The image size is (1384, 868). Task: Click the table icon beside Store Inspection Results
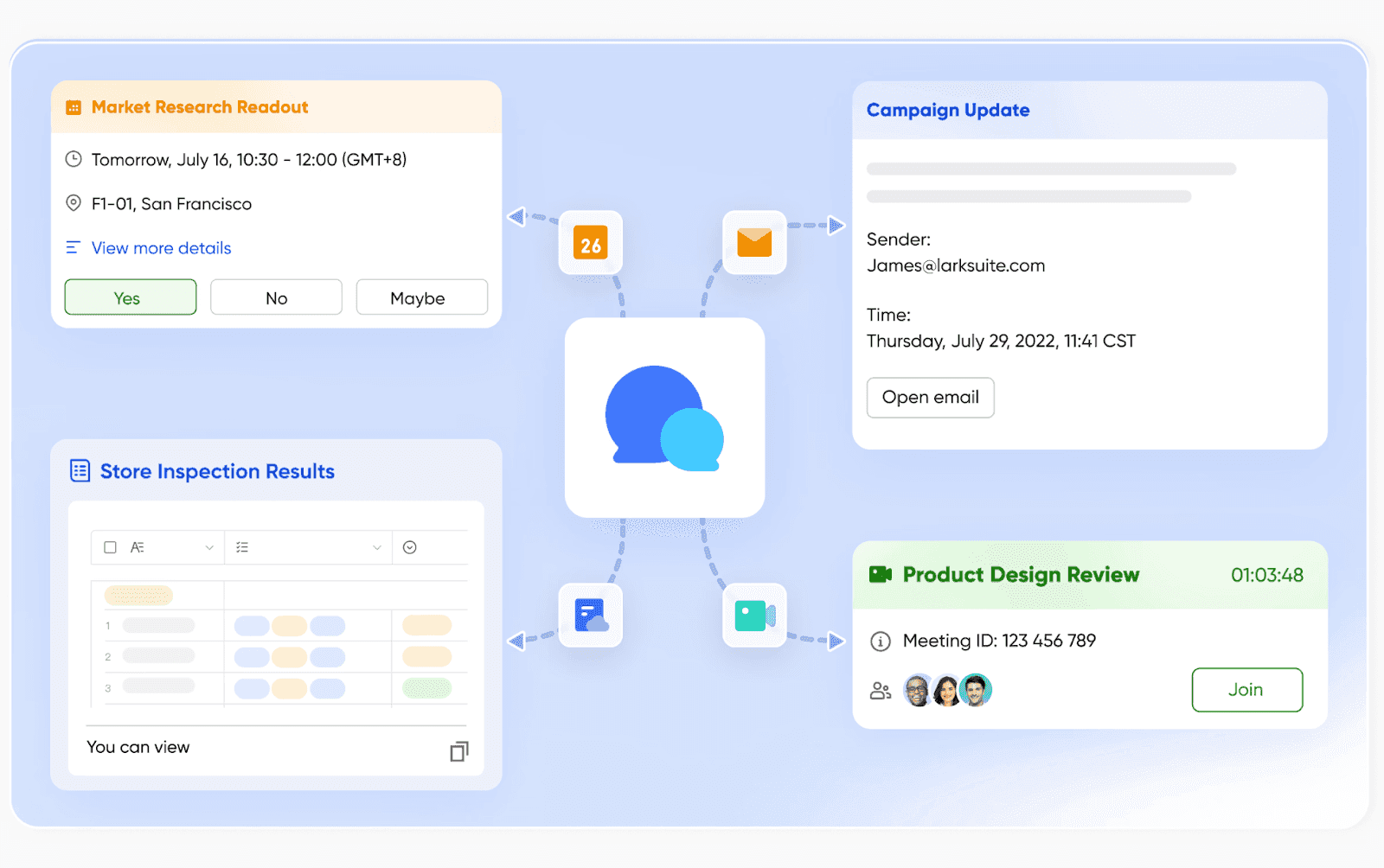[x=80, y=470]
